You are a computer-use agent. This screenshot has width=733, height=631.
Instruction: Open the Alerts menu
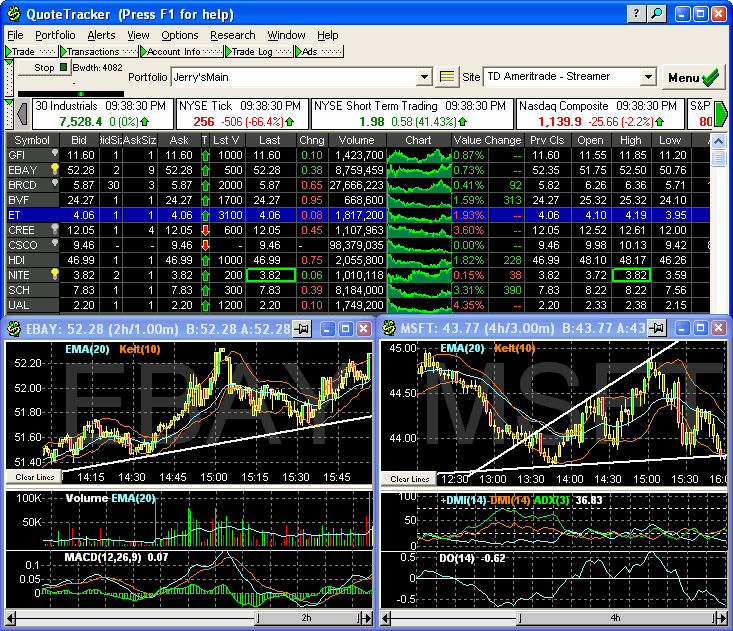101,35
